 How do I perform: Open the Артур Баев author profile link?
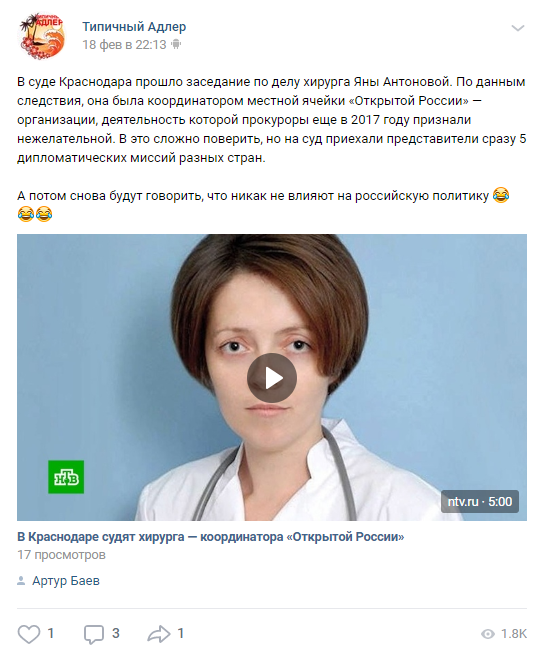pyautogui.click(x=66, y=581)
